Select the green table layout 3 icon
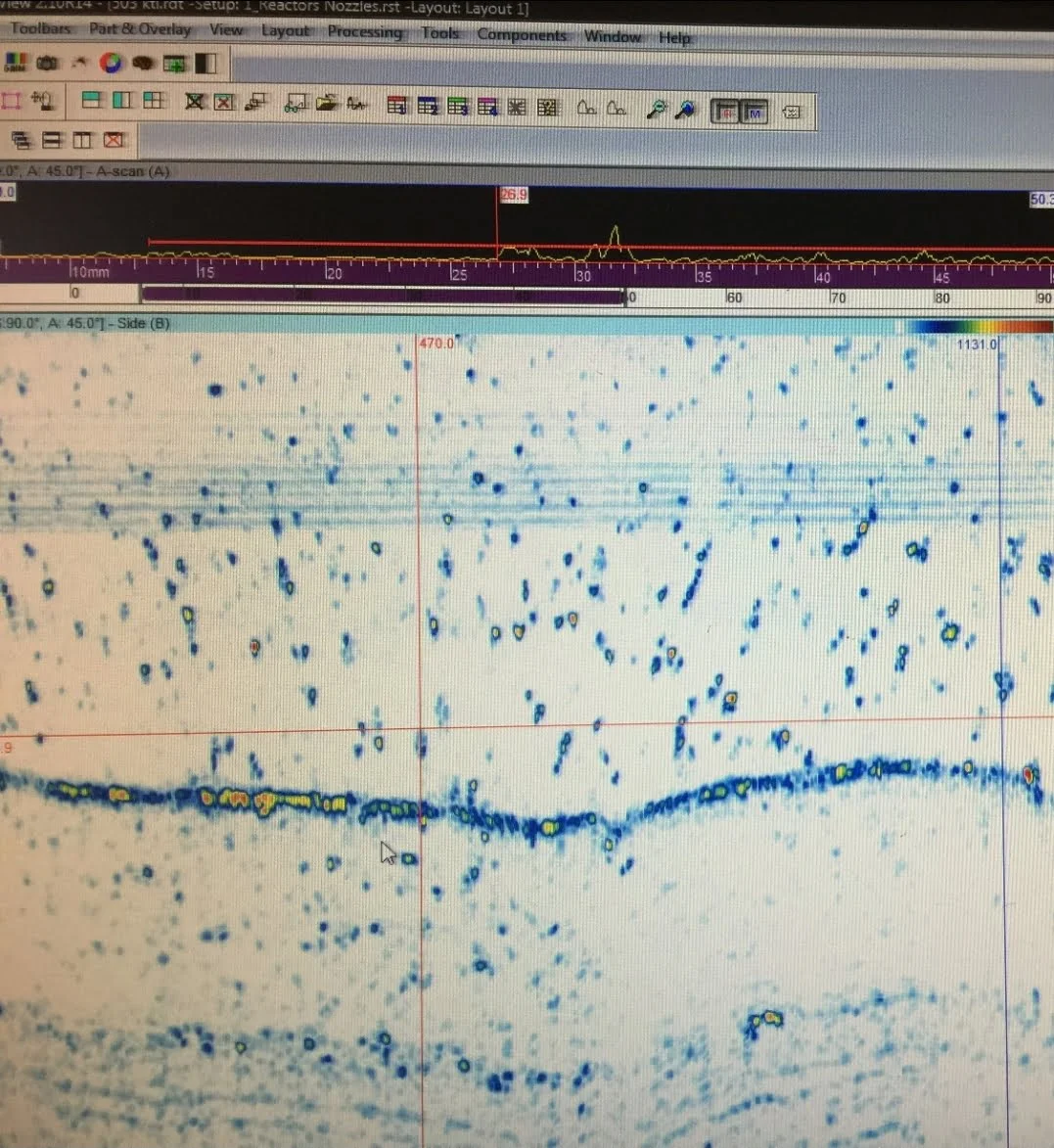 pos(457,107)
